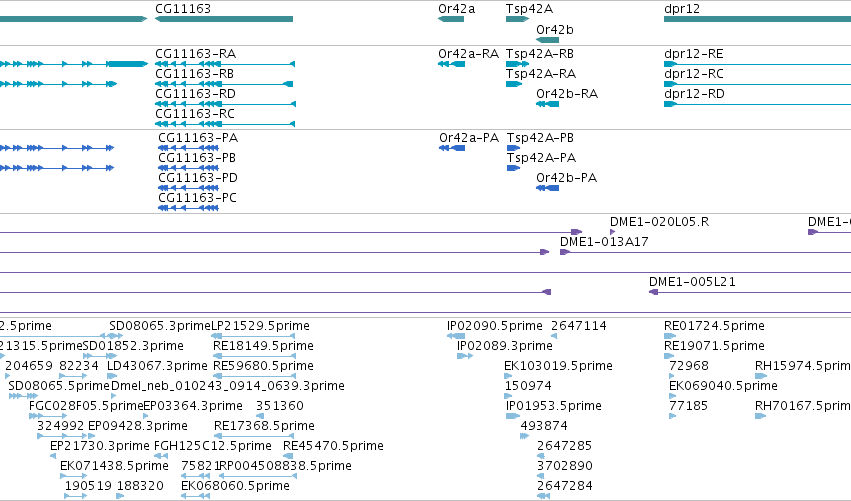Select the Or42a-PA protein label
This screenshot has width=851, height=501.
point(469,138)
